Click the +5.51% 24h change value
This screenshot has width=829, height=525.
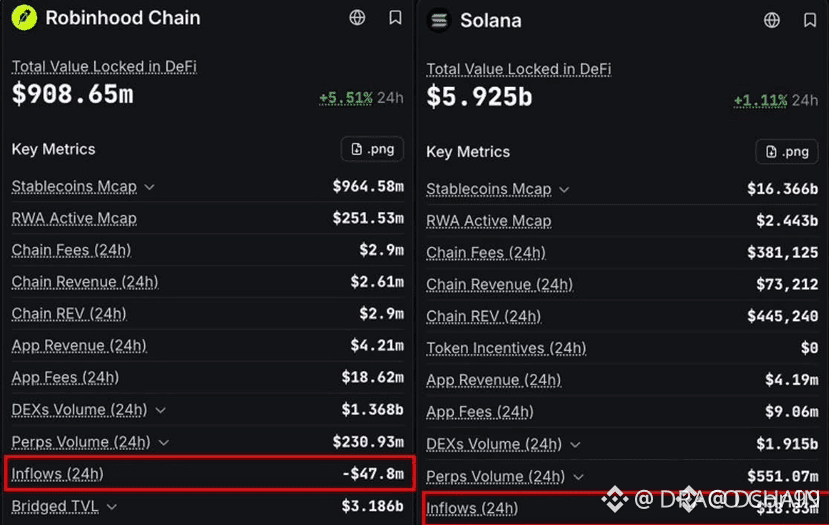tap(346, 98)
